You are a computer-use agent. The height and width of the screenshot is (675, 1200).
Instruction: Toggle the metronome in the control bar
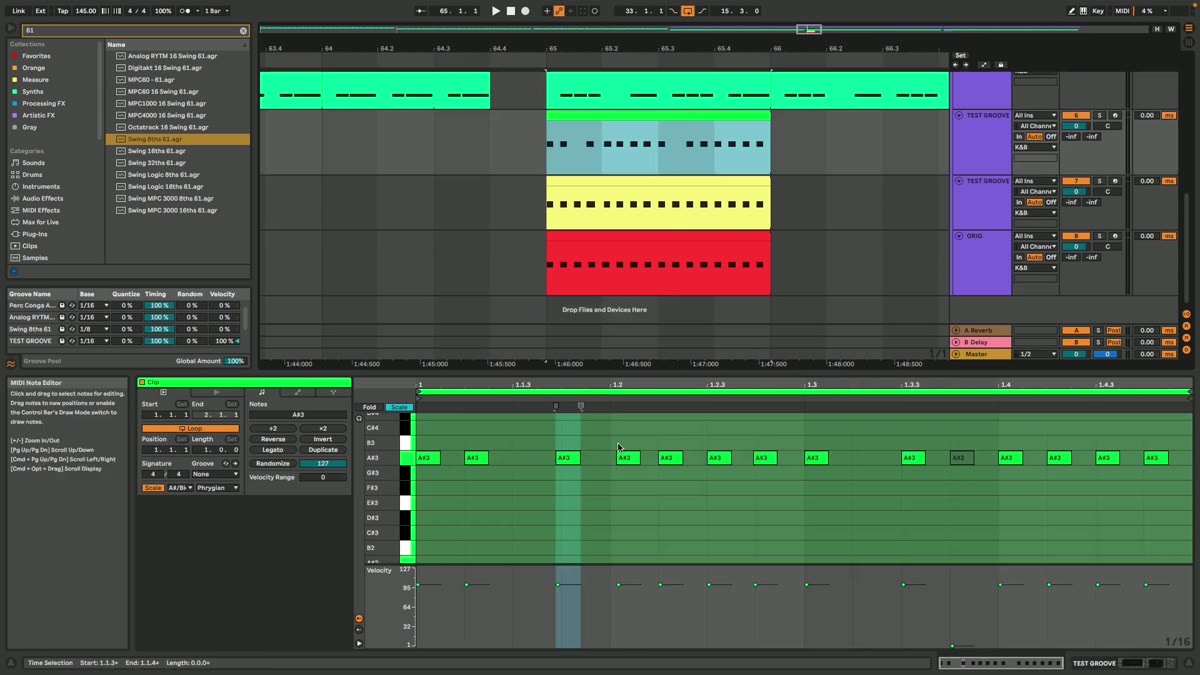coord(187,11)
